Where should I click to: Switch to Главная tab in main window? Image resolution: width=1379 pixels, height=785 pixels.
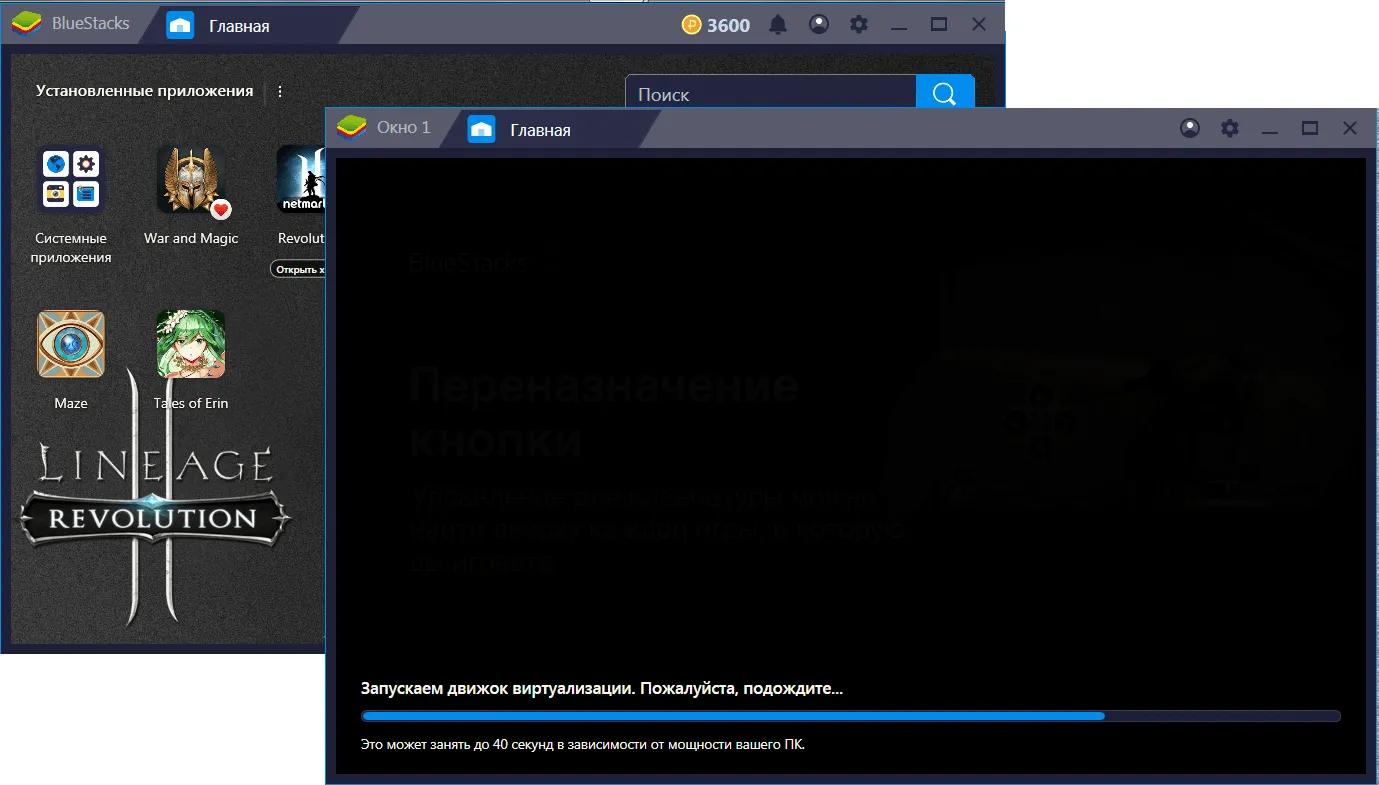point(238,26)
